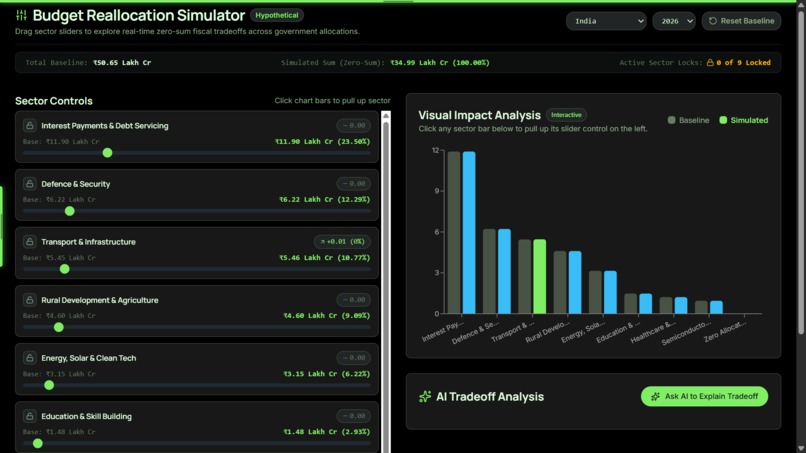Screen dimensions: 806x453
Task: Toggle lock on Defence & Security sector
Action: (29, 184)
